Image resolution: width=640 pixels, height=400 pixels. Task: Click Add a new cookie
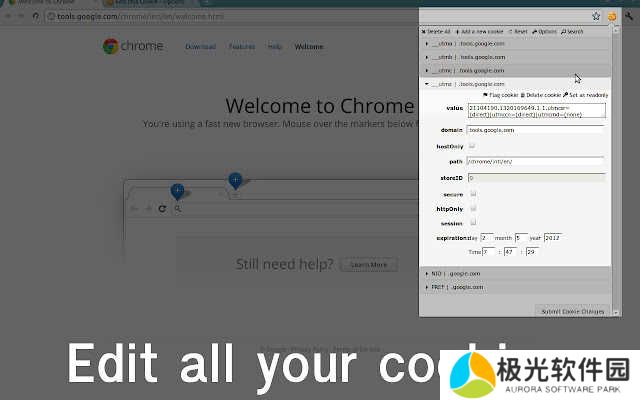477,32
